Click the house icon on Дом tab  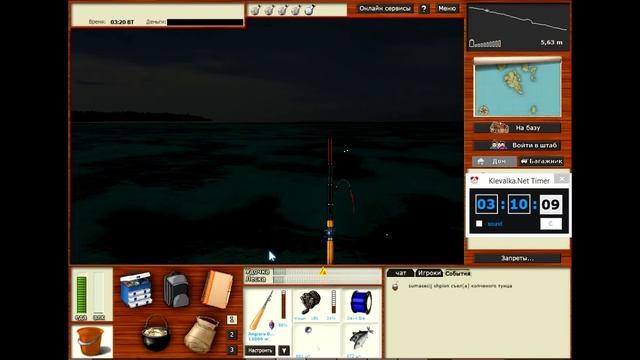[x=481, y=161]
